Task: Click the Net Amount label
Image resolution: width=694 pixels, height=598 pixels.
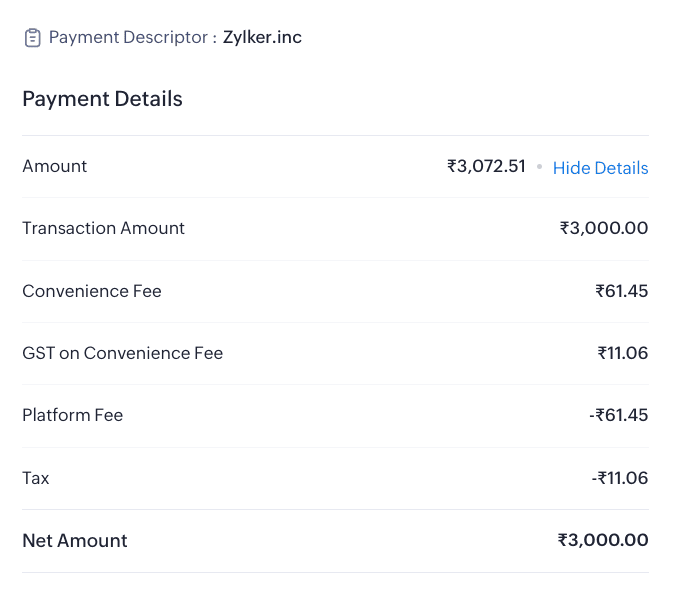Action: click(75, 541)
